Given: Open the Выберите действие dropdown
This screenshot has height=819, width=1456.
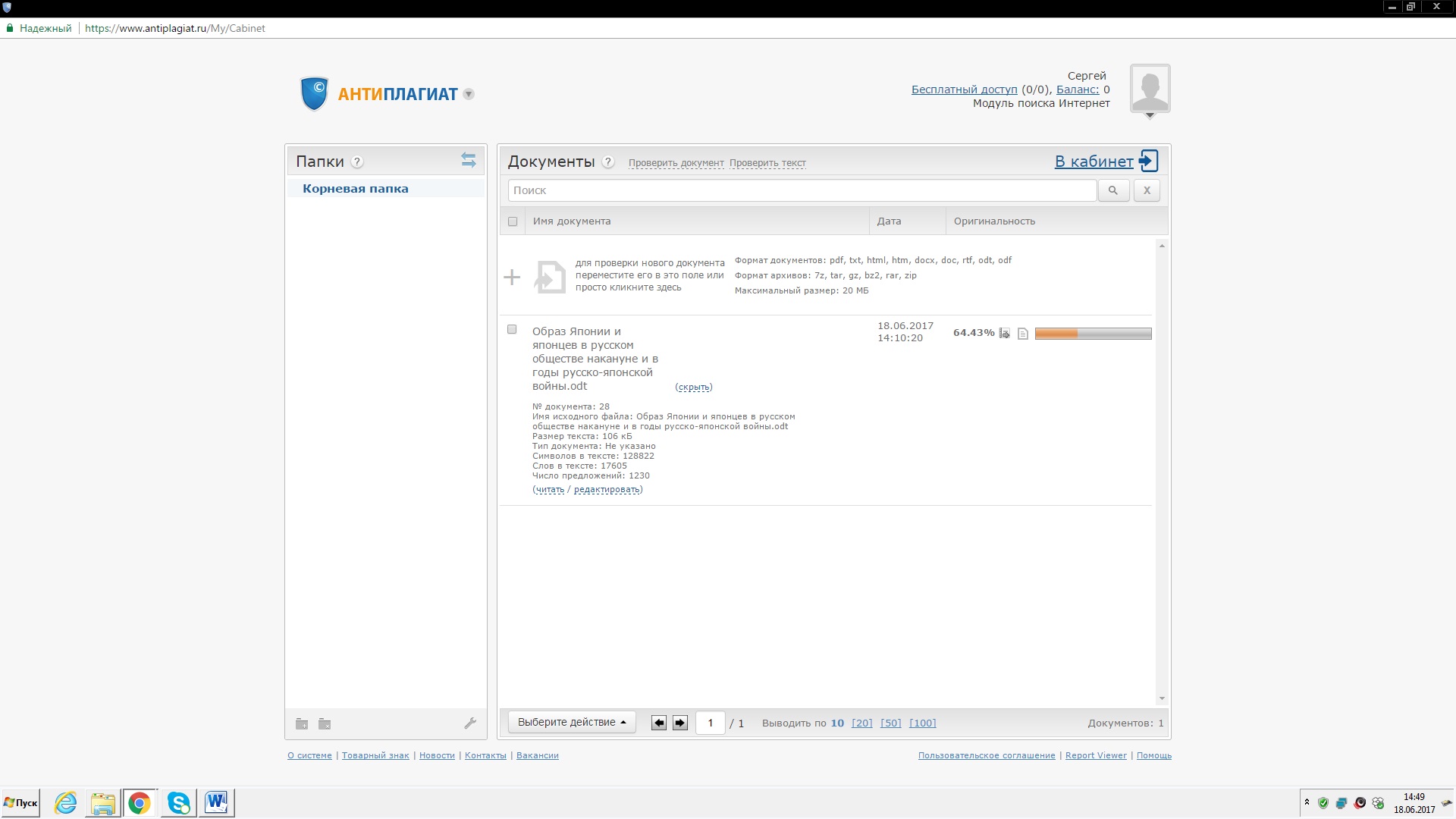Looking at the screenshot, I should [571, 722].
